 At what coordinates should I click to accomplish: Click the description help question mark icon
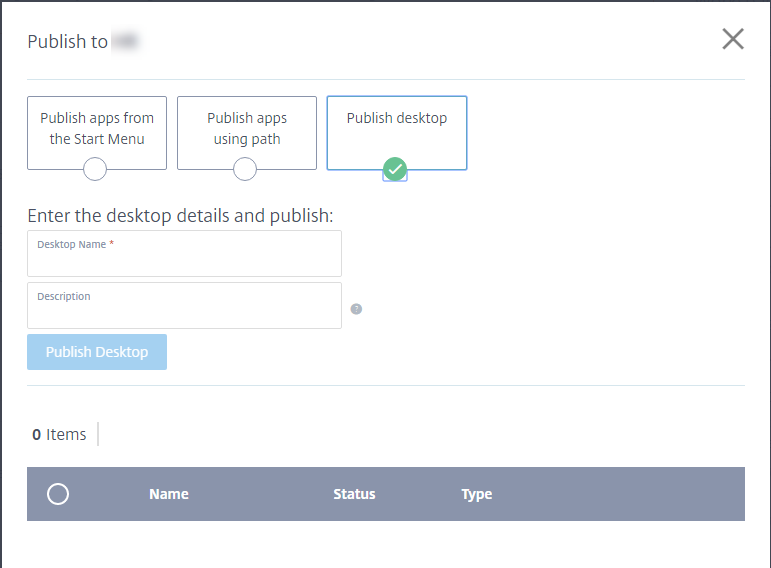pos(356,309)
